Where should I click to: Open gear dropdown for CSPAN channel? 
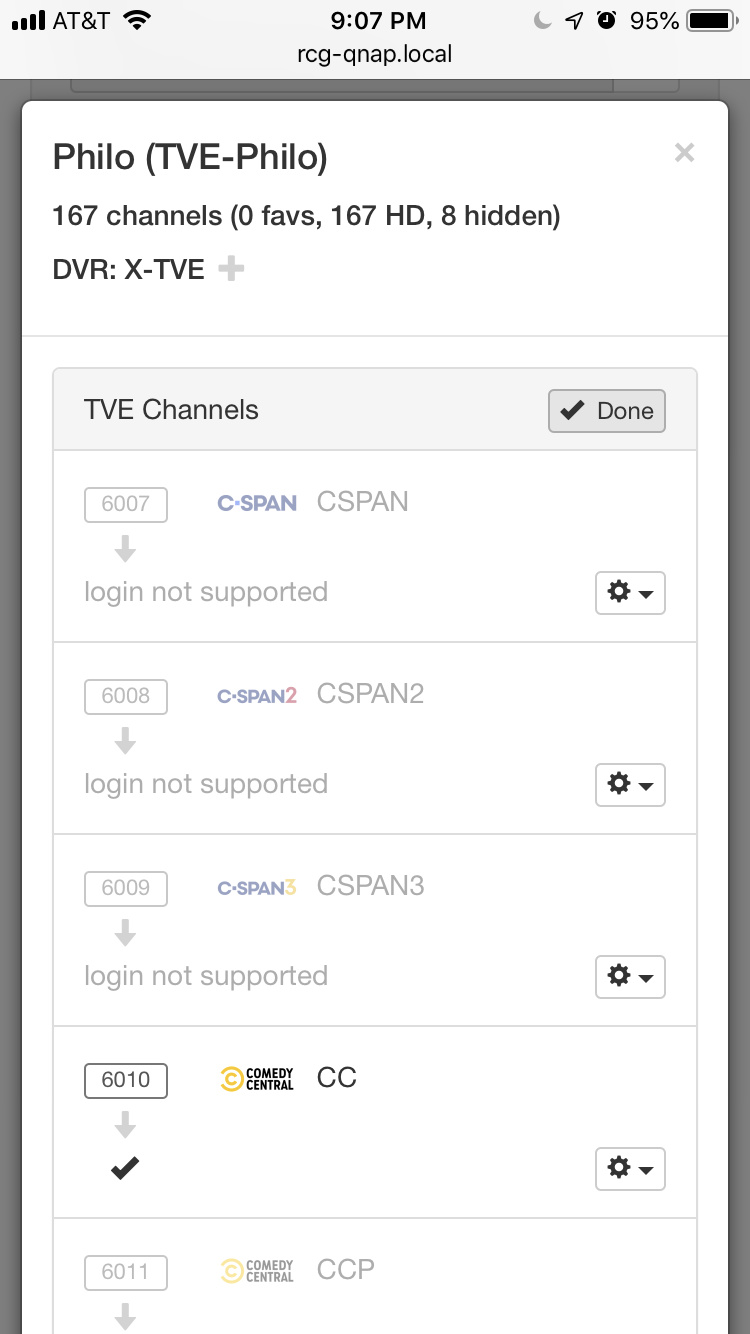coord(630,593)
